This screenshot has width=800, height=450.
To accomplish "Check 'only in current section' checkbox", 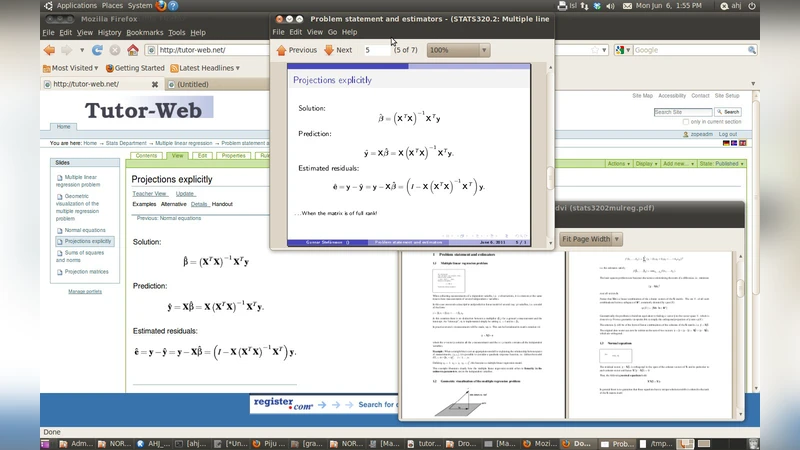I will [685, 121].
